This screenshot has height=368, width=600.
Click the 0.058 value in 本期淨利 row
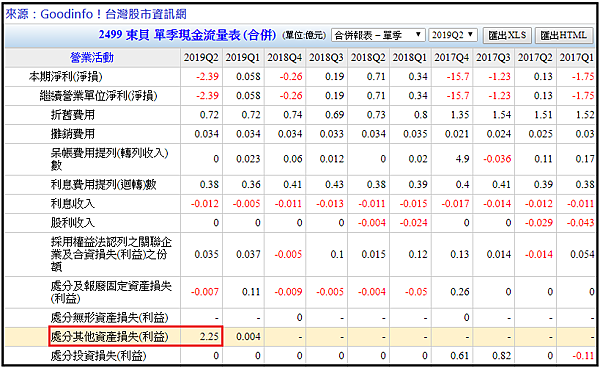248,77
